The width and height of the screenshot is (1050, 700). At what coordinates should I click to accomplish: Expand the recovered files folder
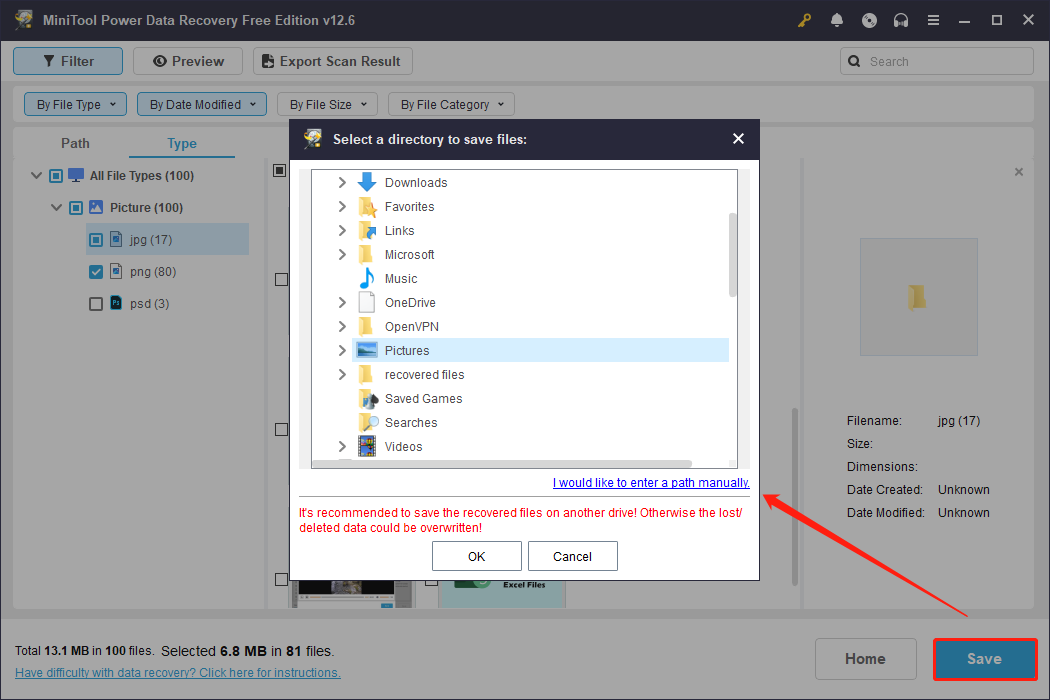pos(342,374)
